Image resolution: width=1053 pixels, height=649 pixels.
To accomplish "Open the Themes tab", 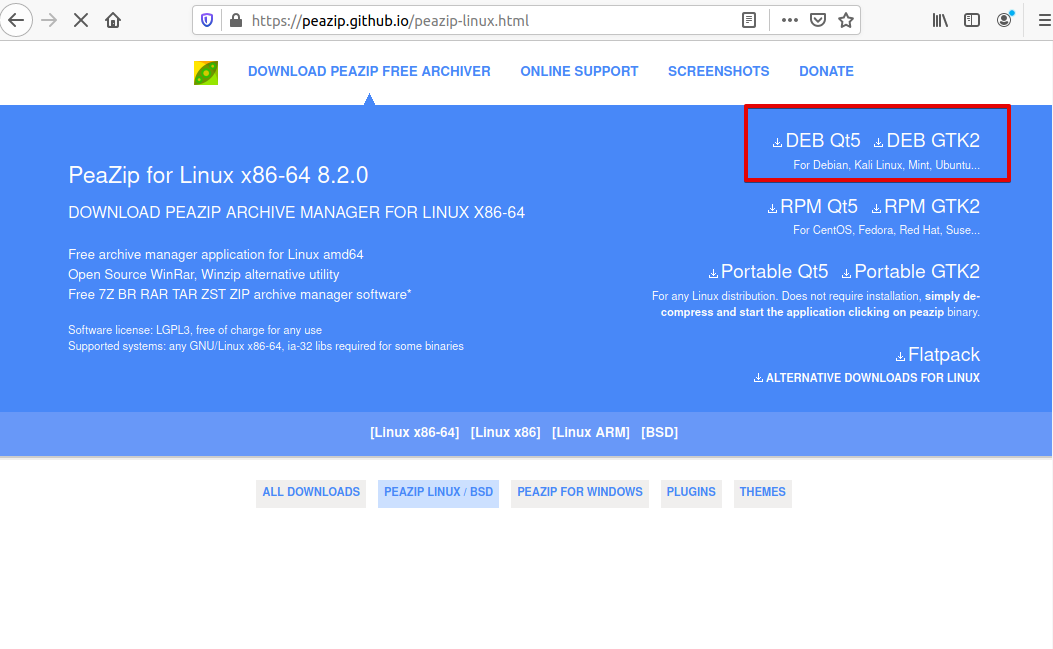I will pos(763,493).
